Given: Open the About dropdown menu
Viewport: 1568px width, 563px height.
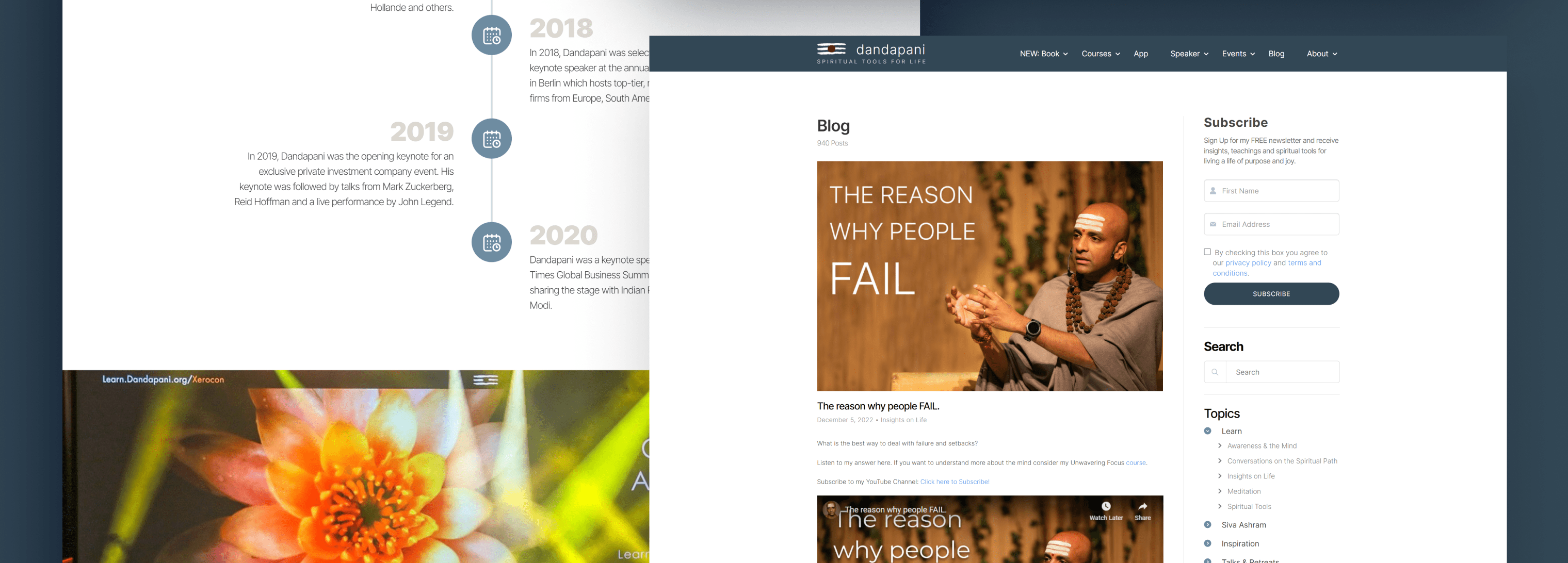Looking at the screenshot, I should [1321, 54].
